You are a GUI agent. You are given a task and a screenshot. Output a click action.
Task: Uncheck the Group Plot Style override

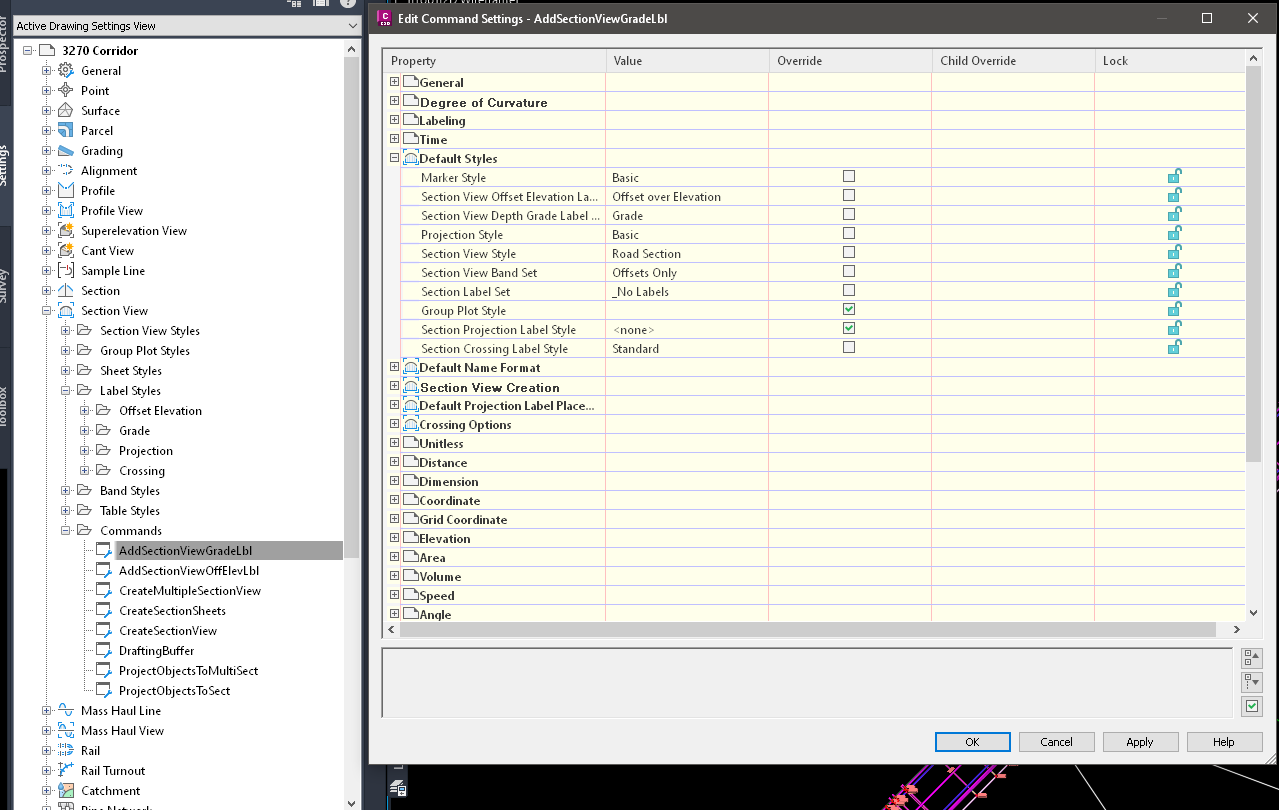pos(848,309)
